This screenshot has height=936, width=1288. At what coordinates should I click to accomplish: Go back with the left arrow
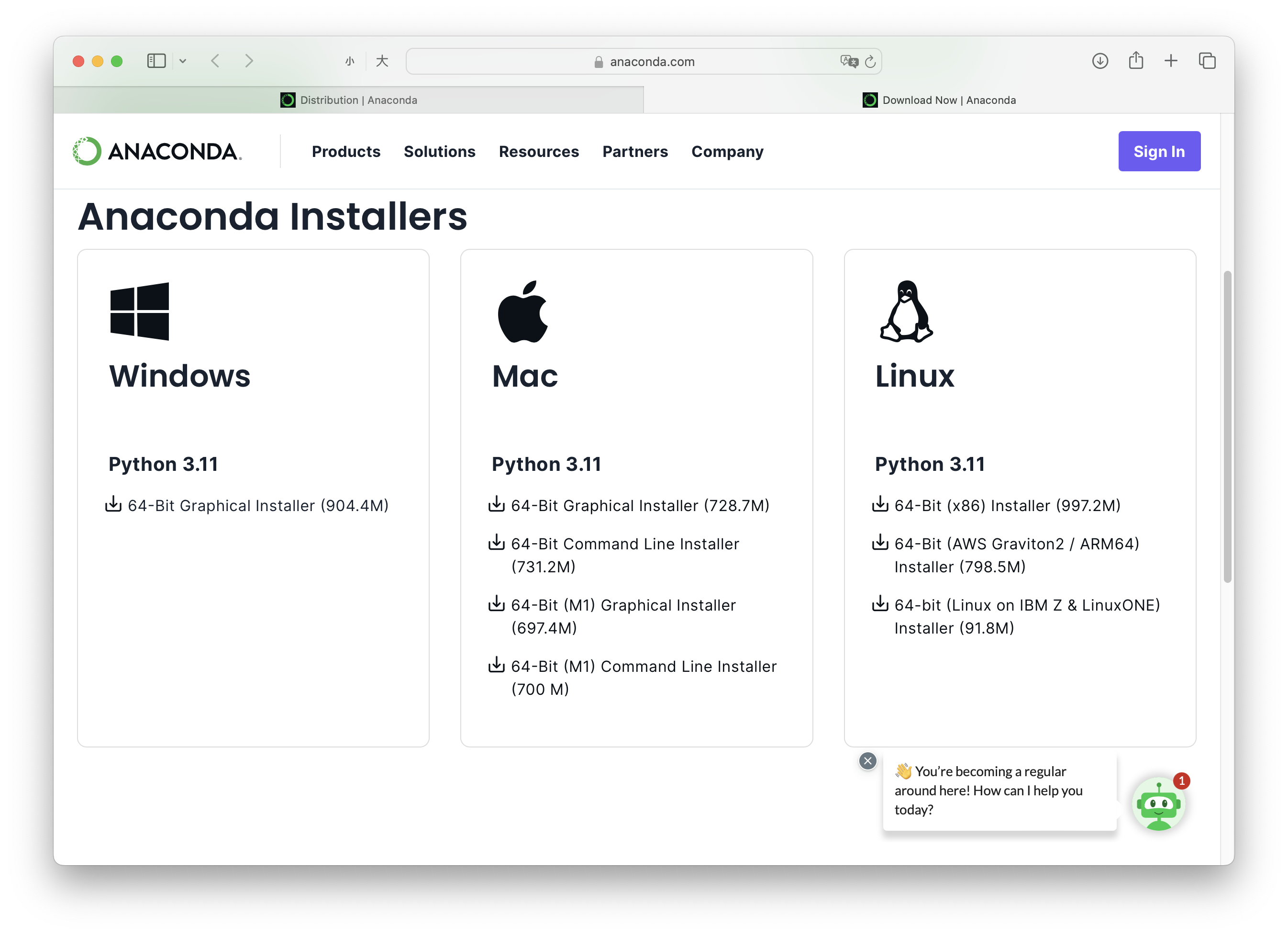[x=215, y=61]
